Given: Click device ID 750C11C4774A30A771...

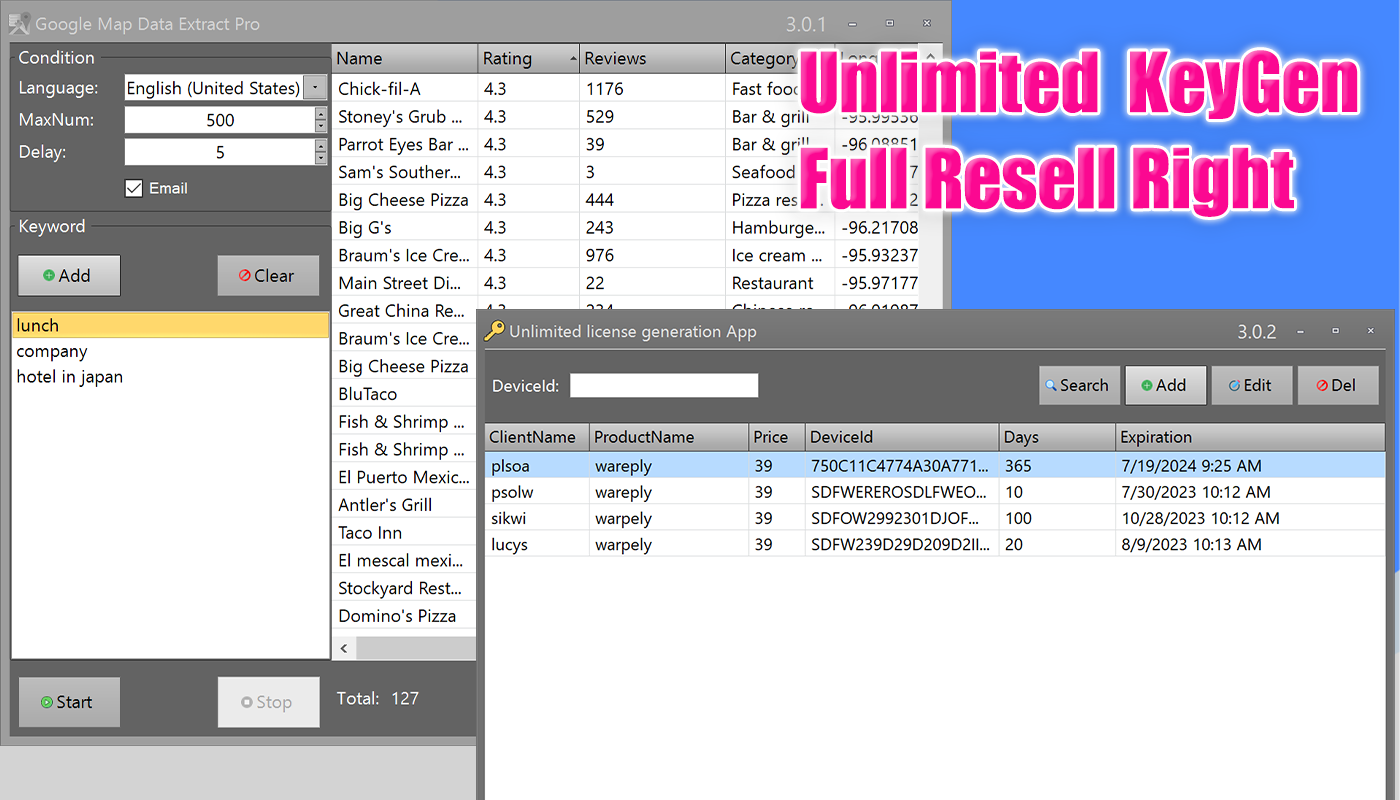Looking at the screenshot, I should point(900,466).
